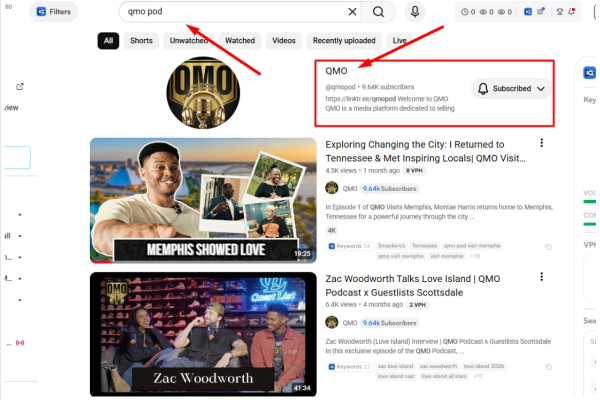Click 9.64k Subscribers badge on Zac Woodworth video
This screenshot has height=400, width=600.
coord(389,323)
